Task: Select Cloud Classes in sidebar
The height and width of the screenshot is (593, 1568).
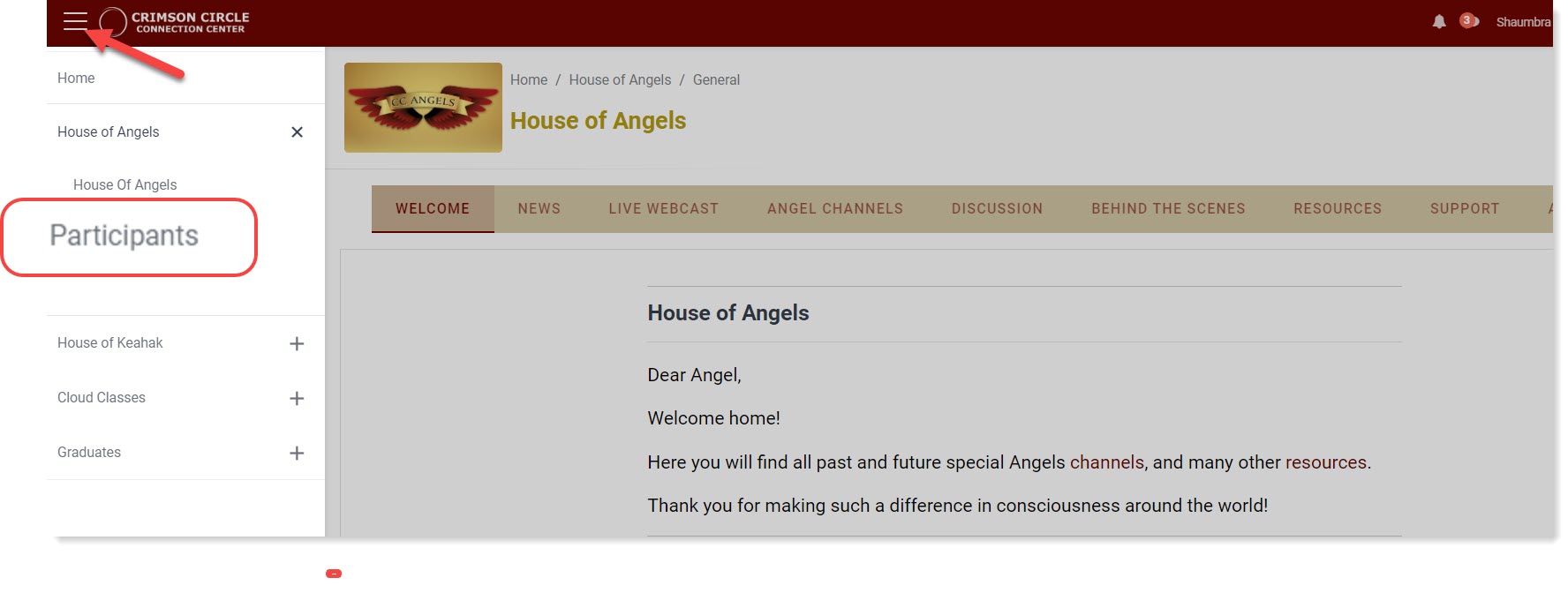Action: point(102,397)
